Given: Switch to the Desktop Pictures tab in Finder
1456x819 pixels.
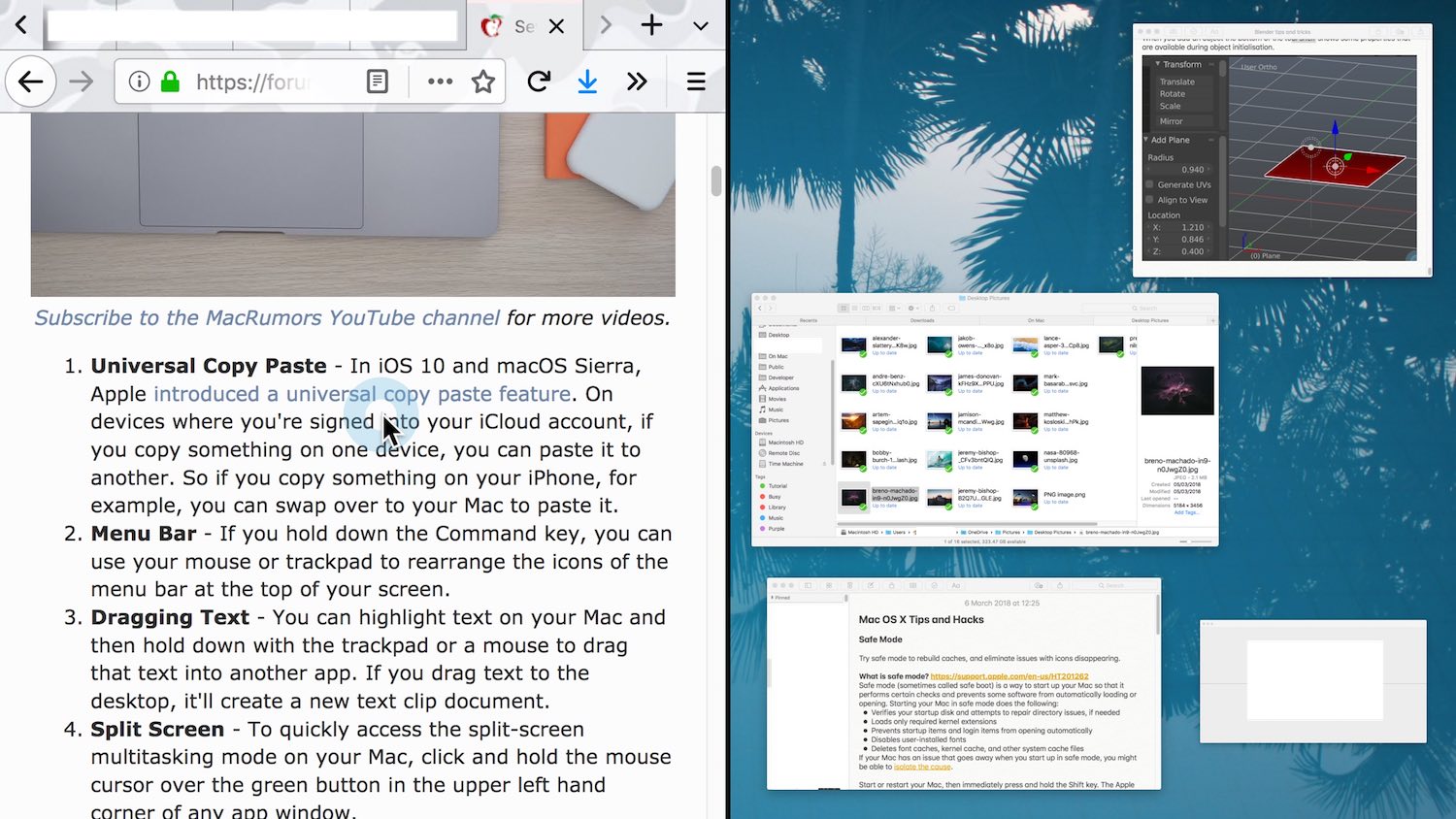Looking at the screenshot, I should [1150, 320].
